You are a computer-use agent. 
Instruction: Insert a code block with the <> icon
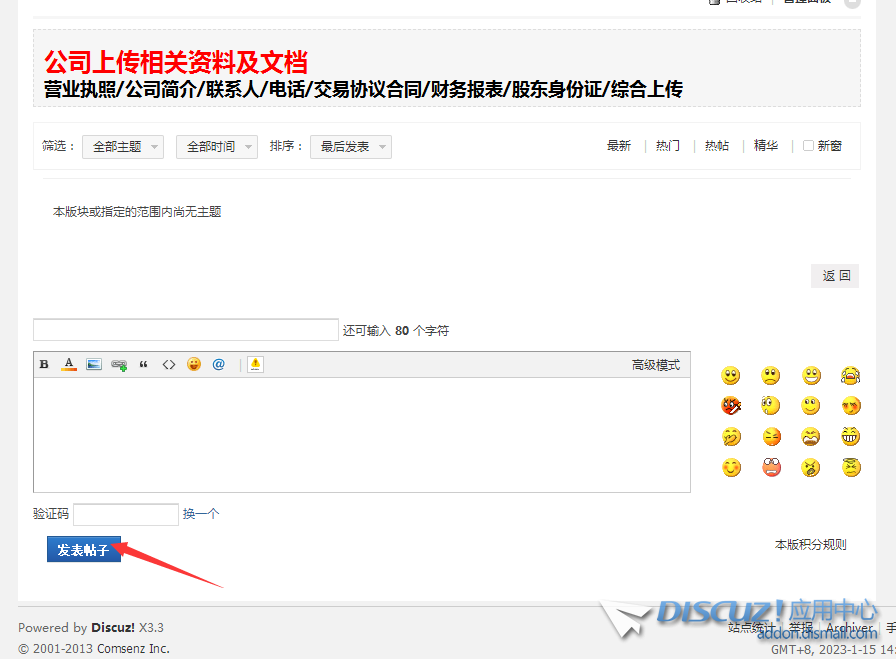tap(169, 365)
